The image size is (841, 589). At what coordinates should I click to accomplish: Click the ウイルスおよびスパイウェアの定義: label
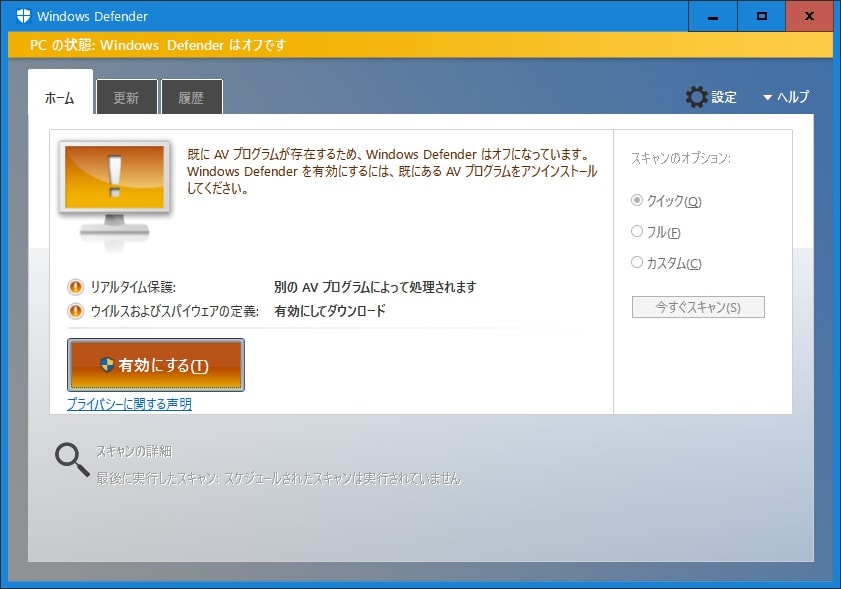click(175, 311)
